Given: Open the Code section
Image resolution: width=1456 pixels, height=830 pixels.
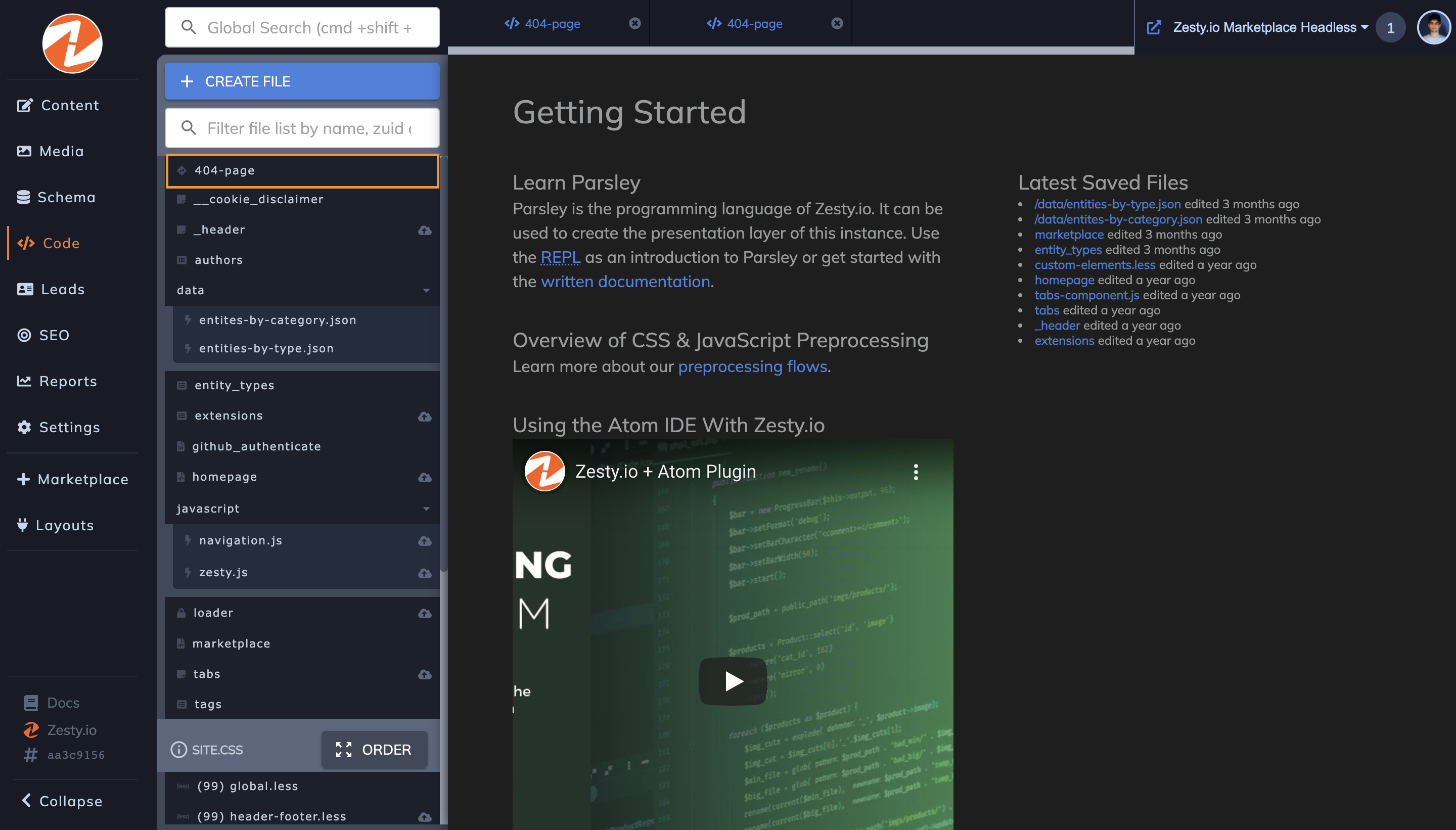Looking at the screenshot, I should pyautogui.click(x=49, y=244).
